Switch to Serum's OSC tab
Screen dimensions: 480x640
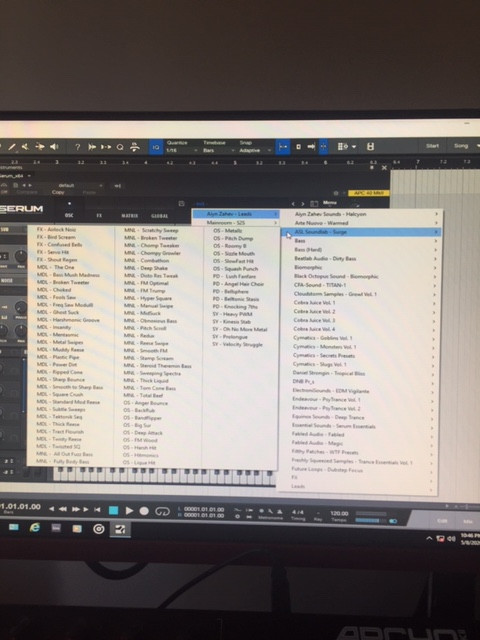pos(69,215)
